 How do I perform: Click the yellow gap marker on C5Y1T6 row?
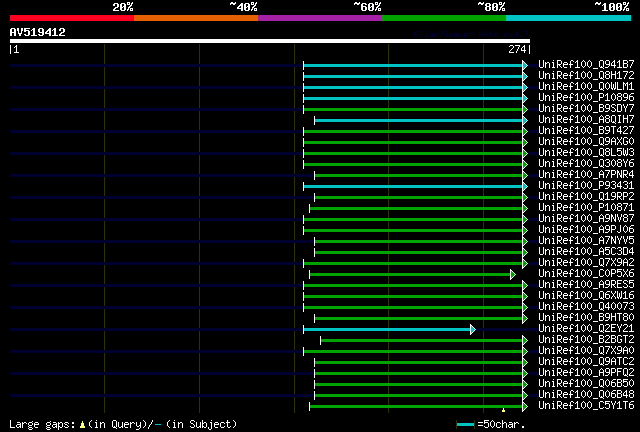point(503,410)
